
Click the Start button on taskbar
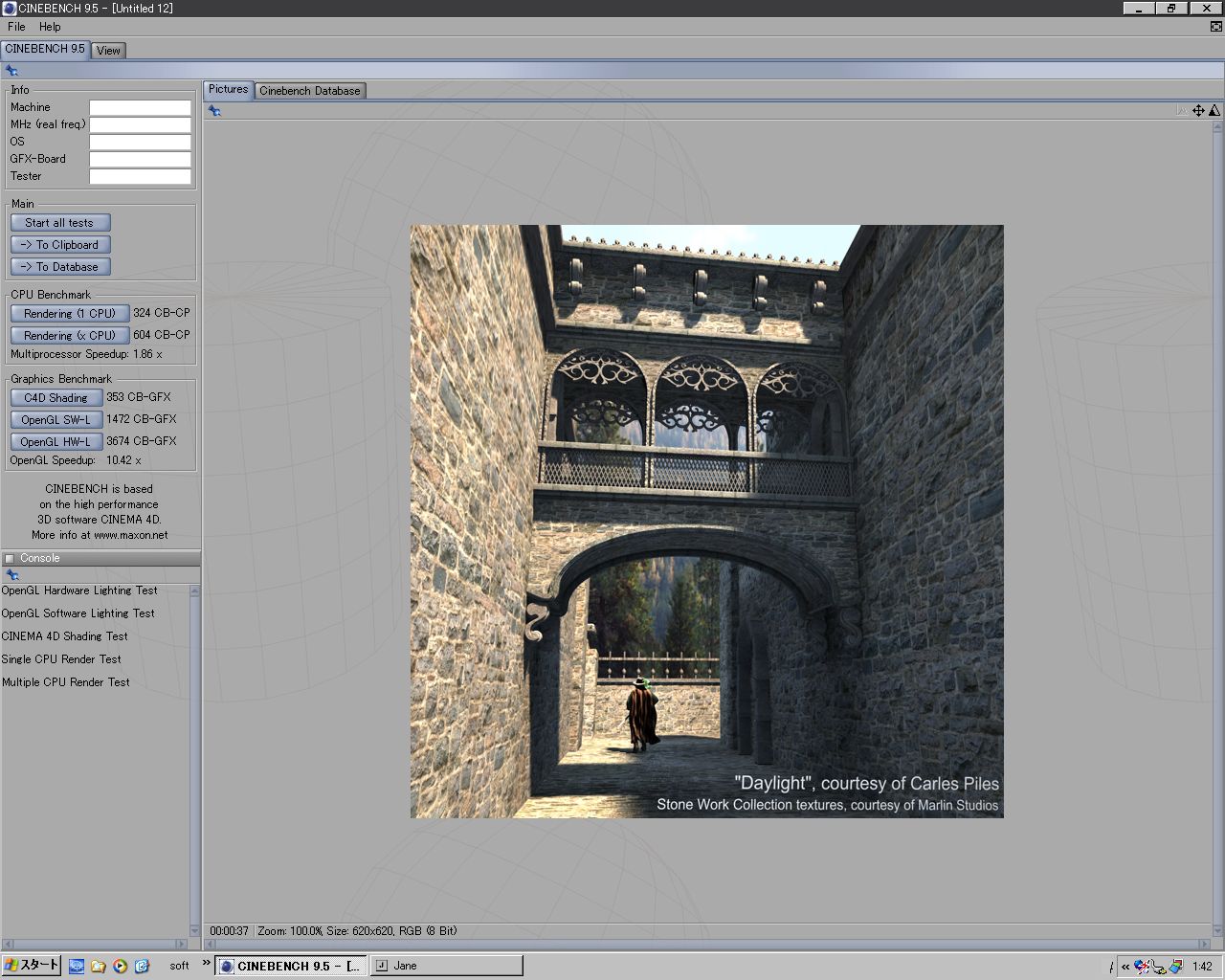point(32,966)
